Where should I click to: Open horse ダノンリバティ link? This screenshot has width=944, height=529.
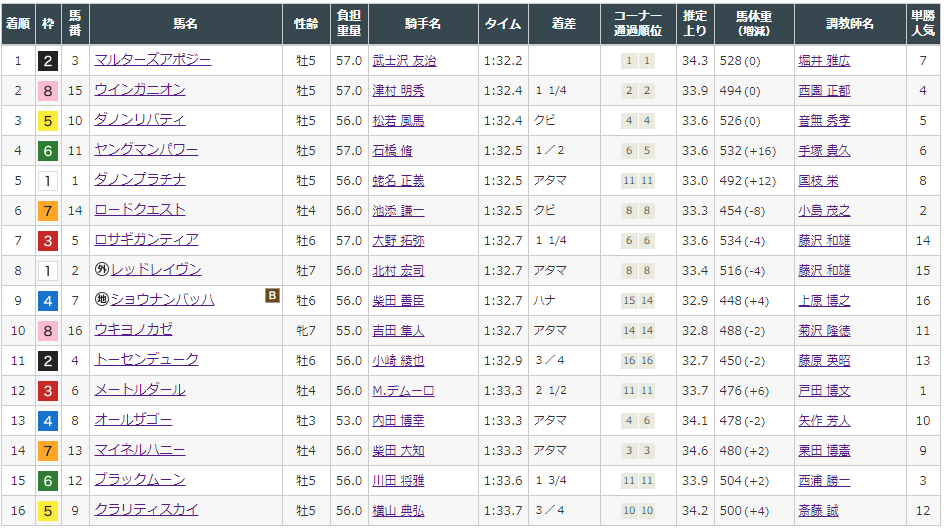(140, 120)
